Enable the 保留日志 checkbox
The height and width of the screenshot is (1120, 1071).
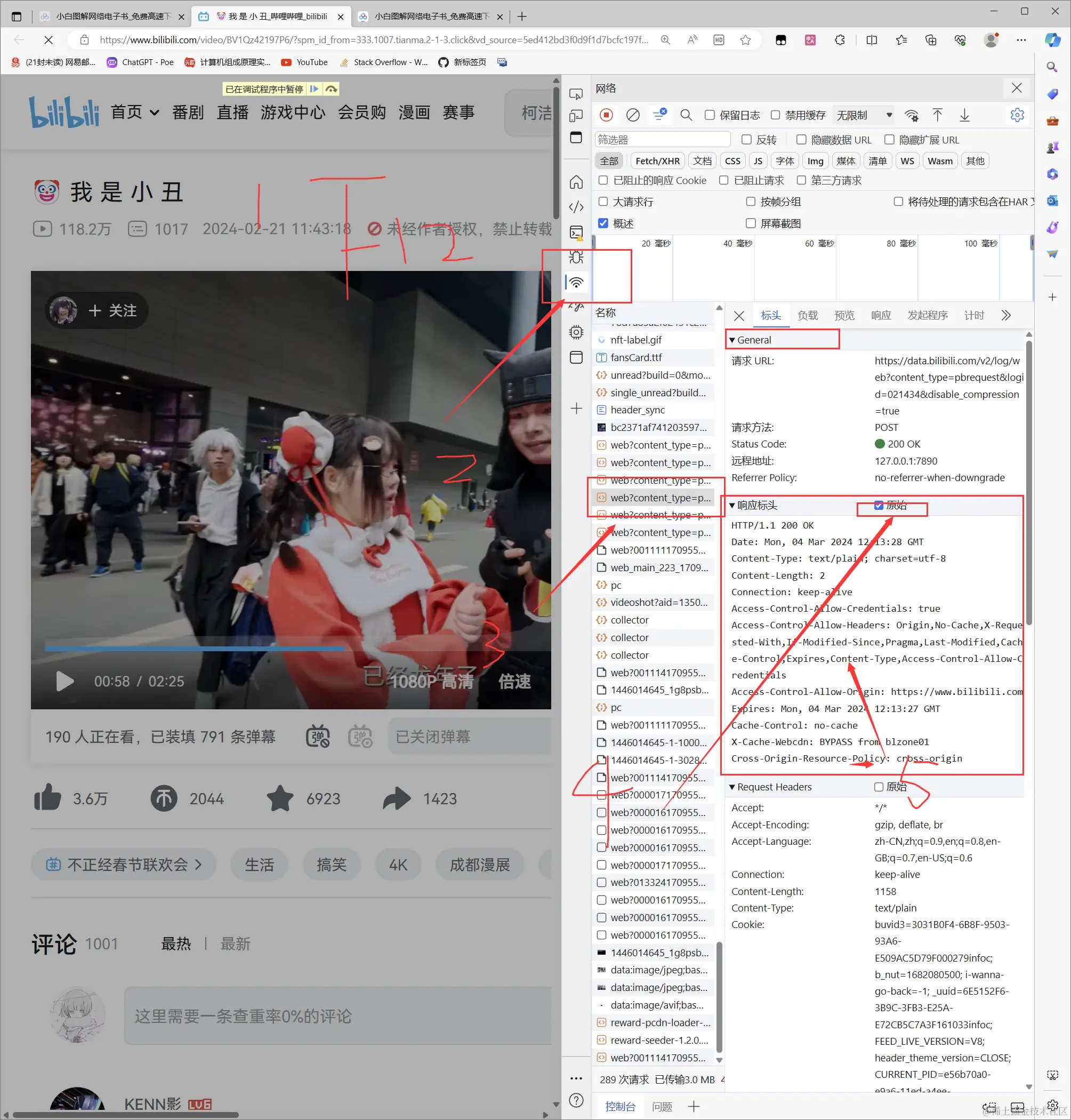(x=710, y=115)
